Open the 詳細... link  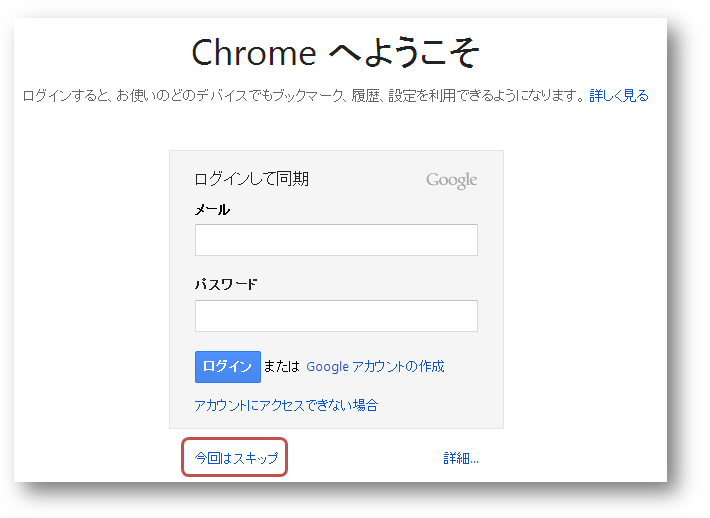(461, 458)
